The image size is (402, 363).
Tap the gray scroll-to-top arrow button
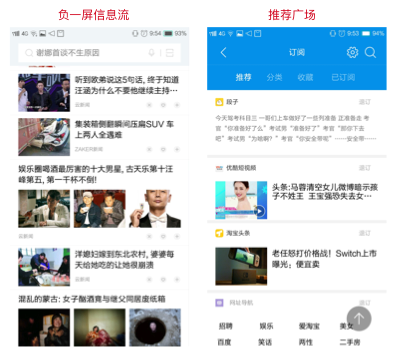point(359,319)
